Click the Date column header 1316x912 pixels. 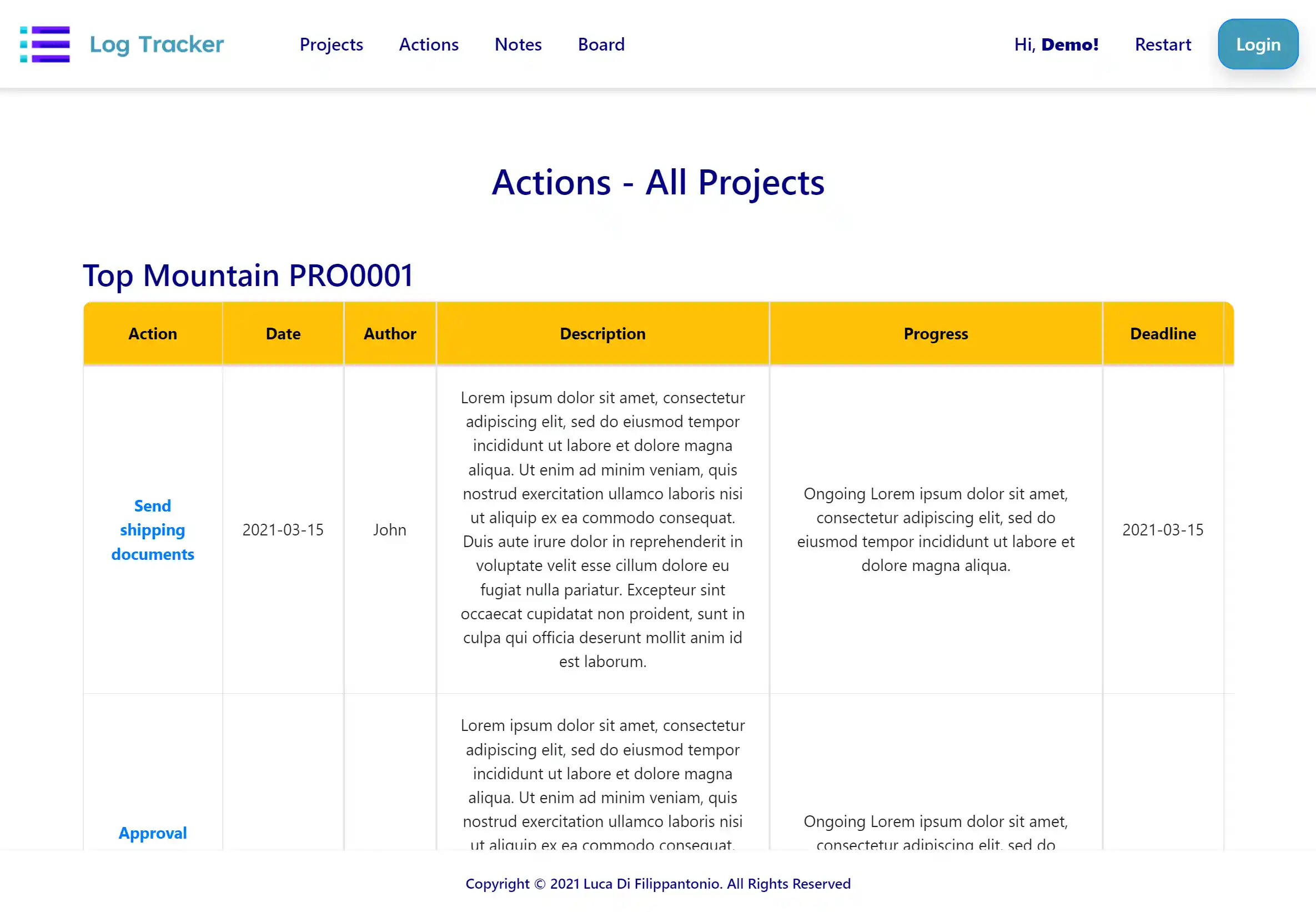click(x=283, y=334)
